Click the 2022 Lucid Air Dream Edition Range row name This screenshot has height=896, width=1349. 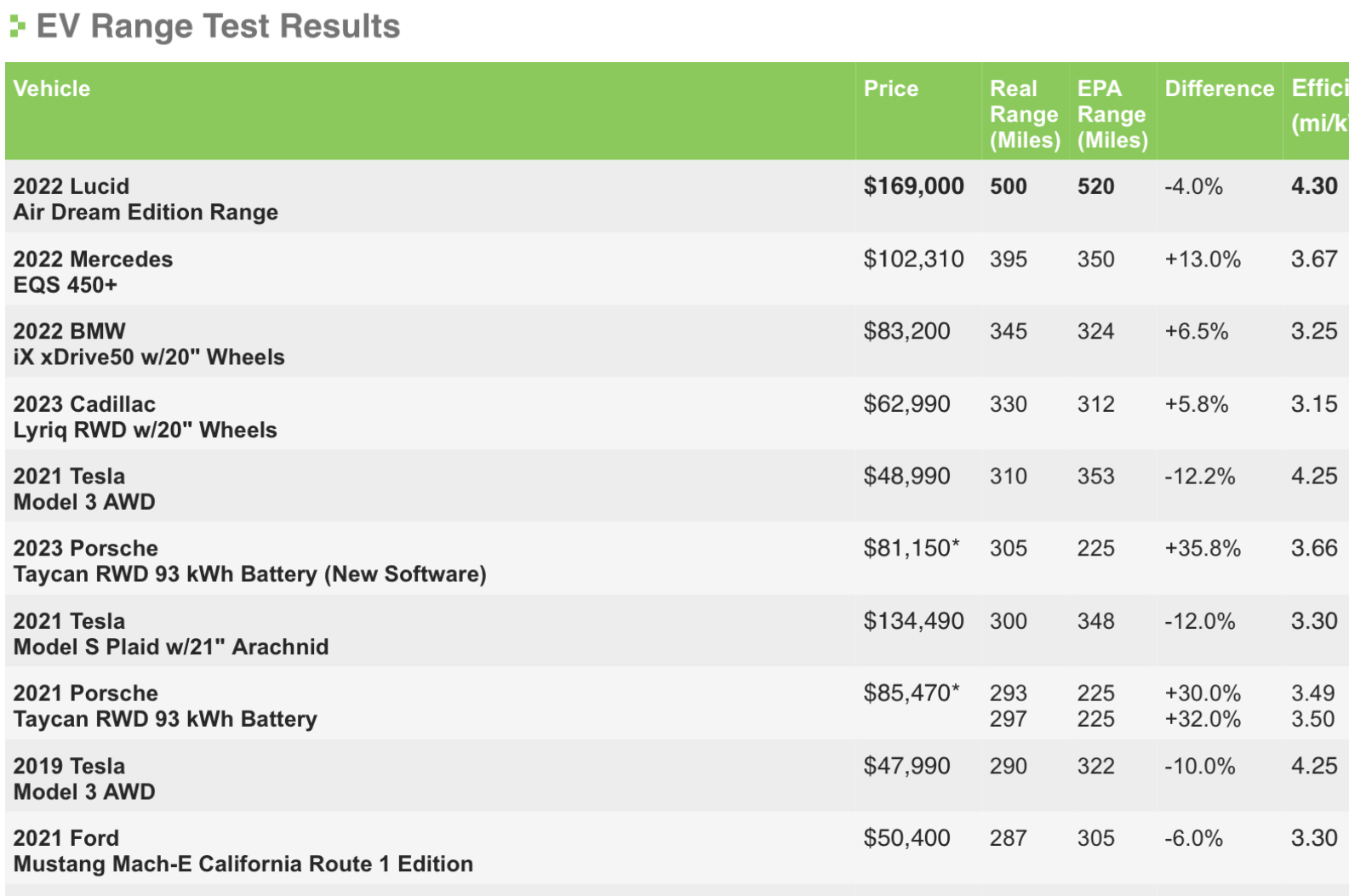coord(146,199)
